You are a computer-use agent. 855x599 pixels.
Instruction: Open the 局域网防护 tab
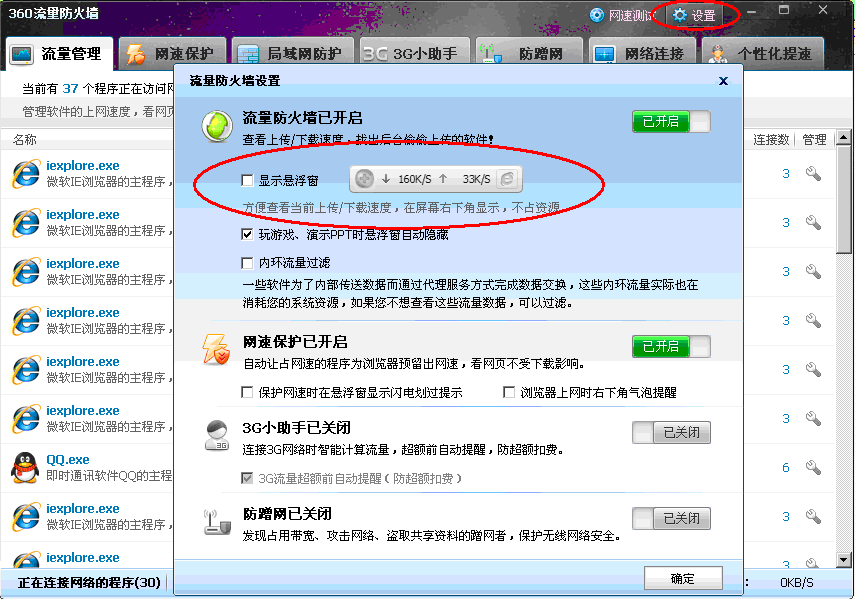pyautogui.click(x=292, y=53)
